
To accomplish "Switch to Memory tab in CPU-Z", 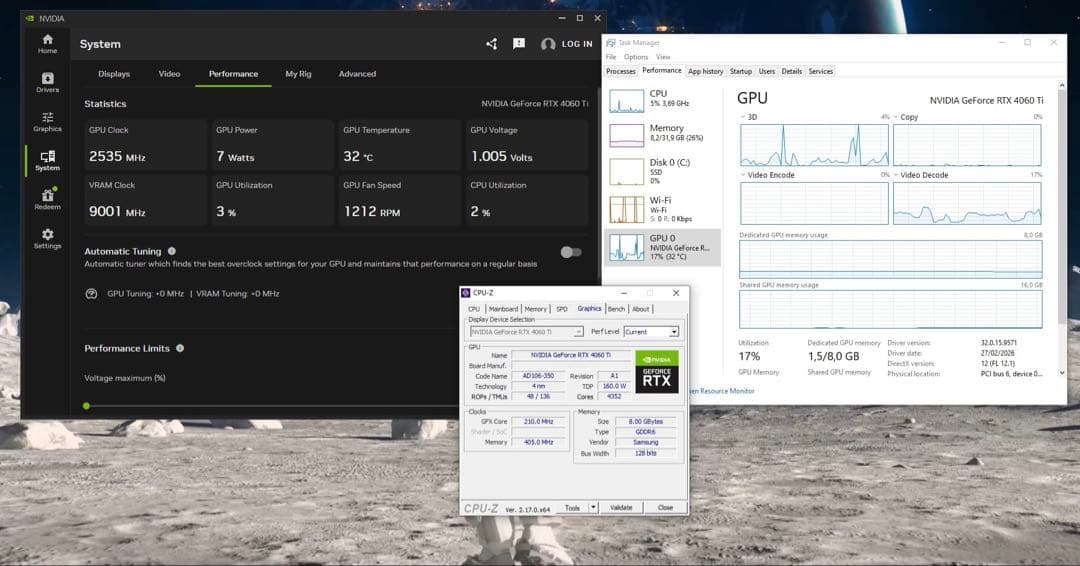I will (535, 309).
